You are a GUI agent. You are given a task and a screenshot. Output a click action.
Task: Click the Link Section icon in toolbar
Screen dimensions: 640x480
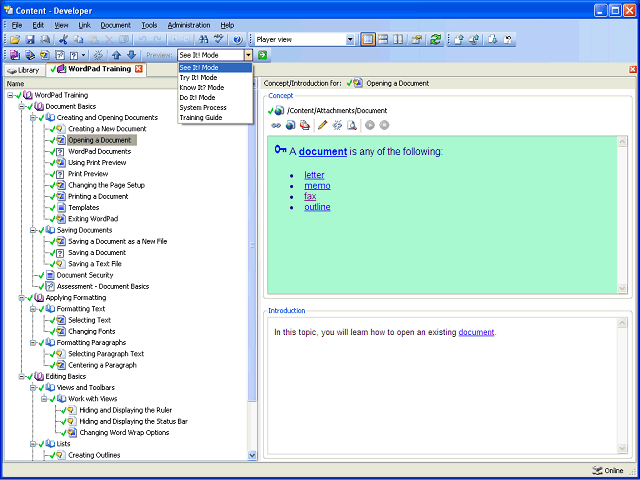[x=30, y=55]
